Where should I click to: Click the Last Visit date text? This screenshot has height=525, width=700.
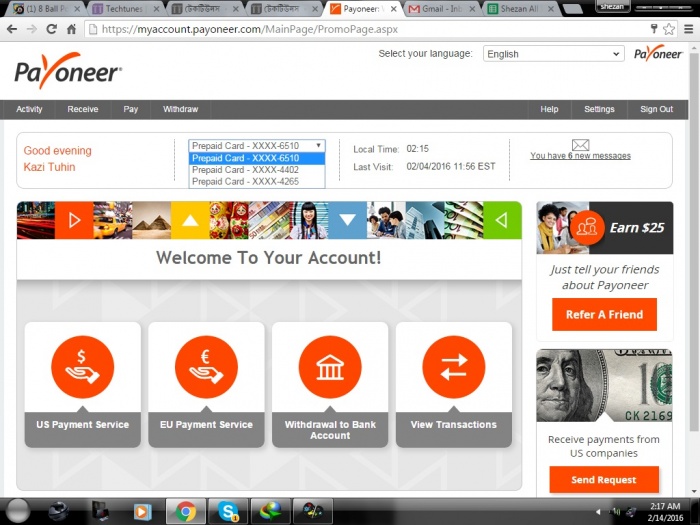click(x=451, y=167)
